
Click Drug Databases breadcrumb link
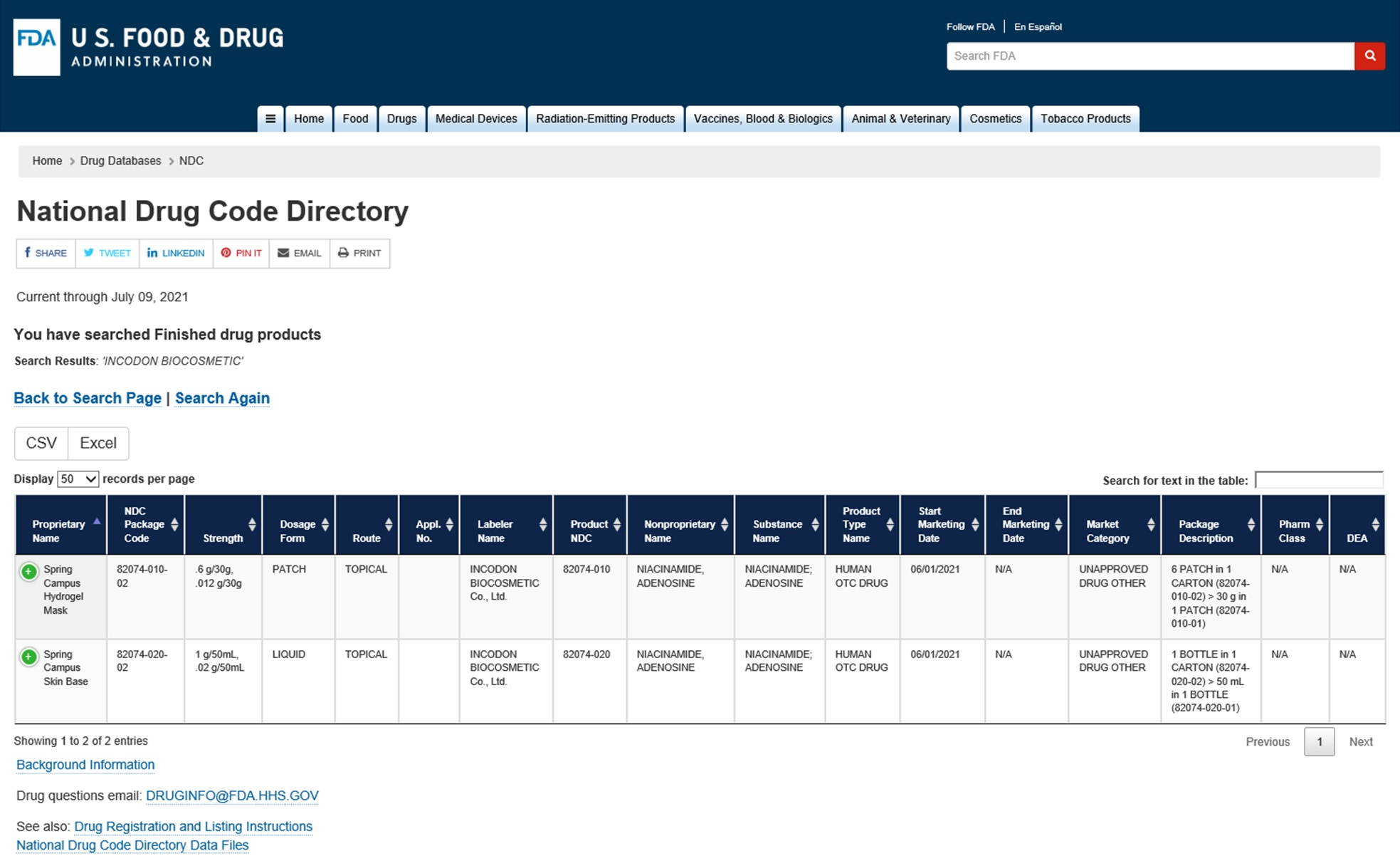tap(120, 161)
